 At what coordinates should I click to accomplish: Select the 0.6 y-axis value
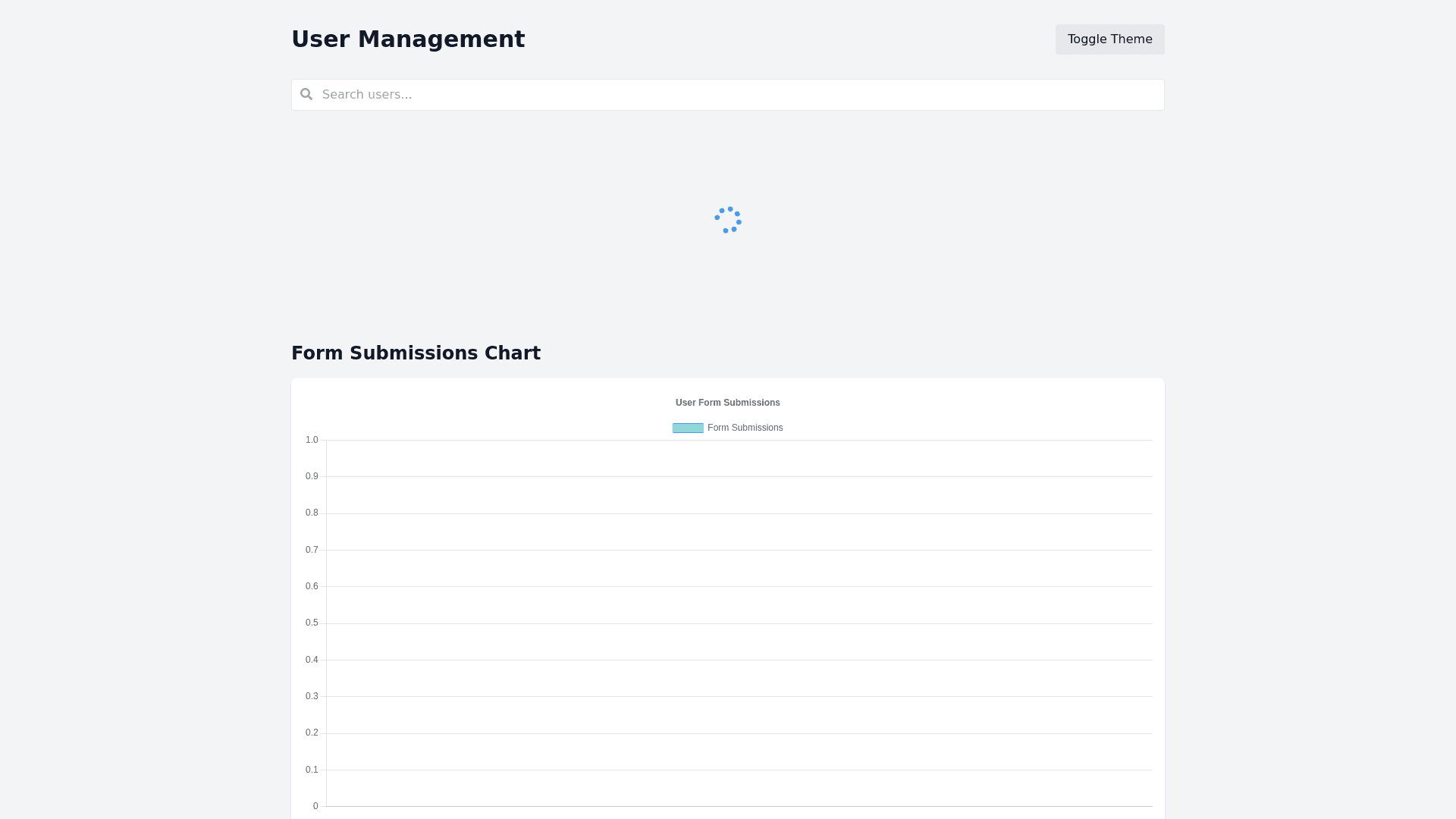pos(312,586)
